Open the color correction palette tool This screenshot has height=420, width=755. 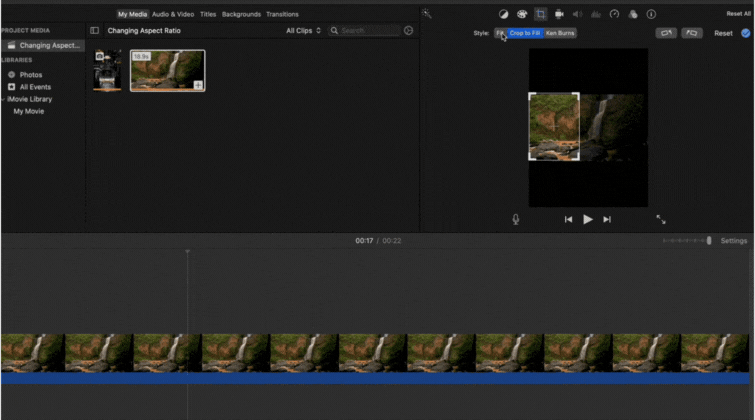(521, 14)
